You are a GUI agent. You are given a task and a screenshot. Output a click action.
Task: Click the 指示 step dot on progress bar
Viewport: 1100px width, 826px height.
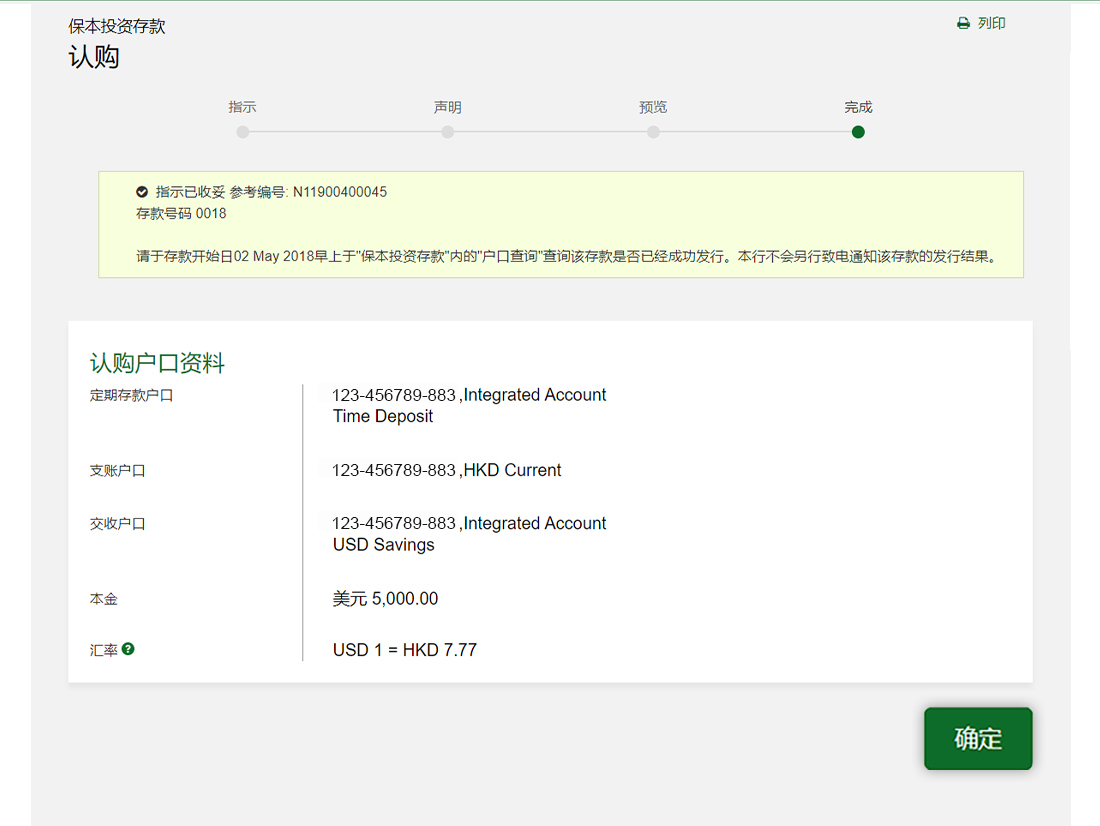(x=243, y=132)
